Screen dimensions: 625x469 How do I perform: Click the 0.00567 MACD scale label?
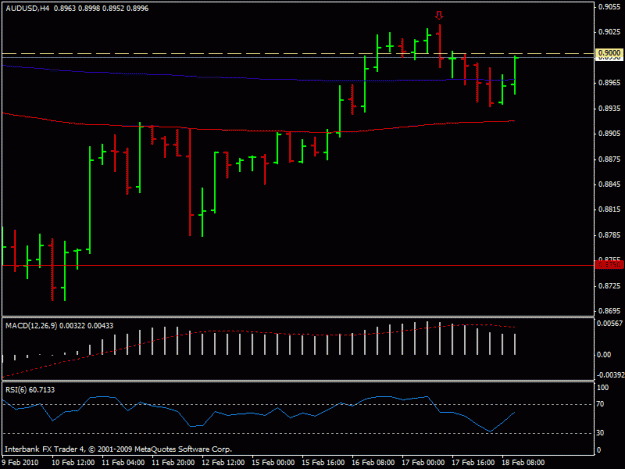tap(610, 324)
